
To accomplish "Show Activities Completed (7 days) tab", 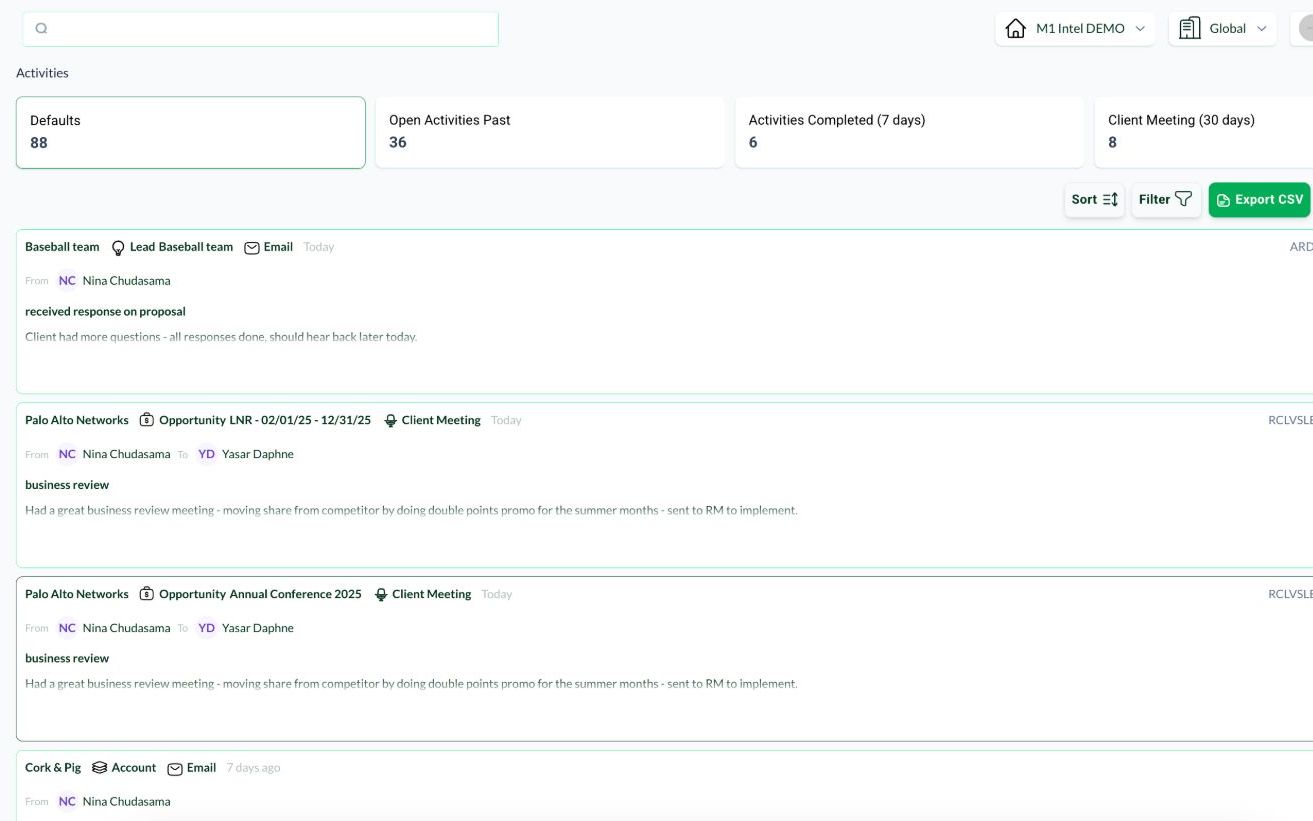I will click(x=908, y=132).
